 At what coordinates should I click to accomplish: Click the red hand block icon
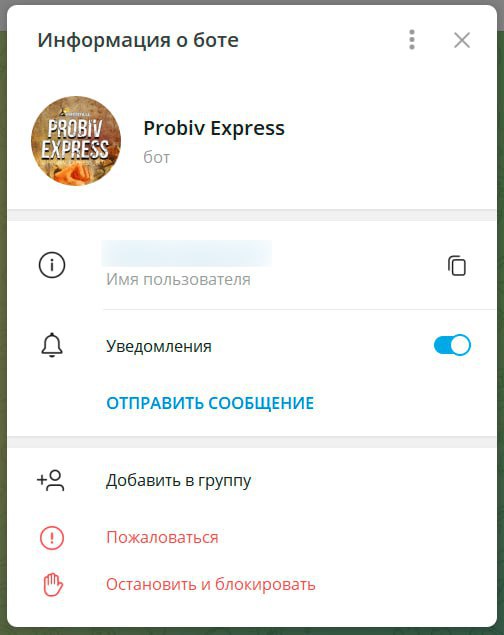pyautogui.click(x=53, y=585)
